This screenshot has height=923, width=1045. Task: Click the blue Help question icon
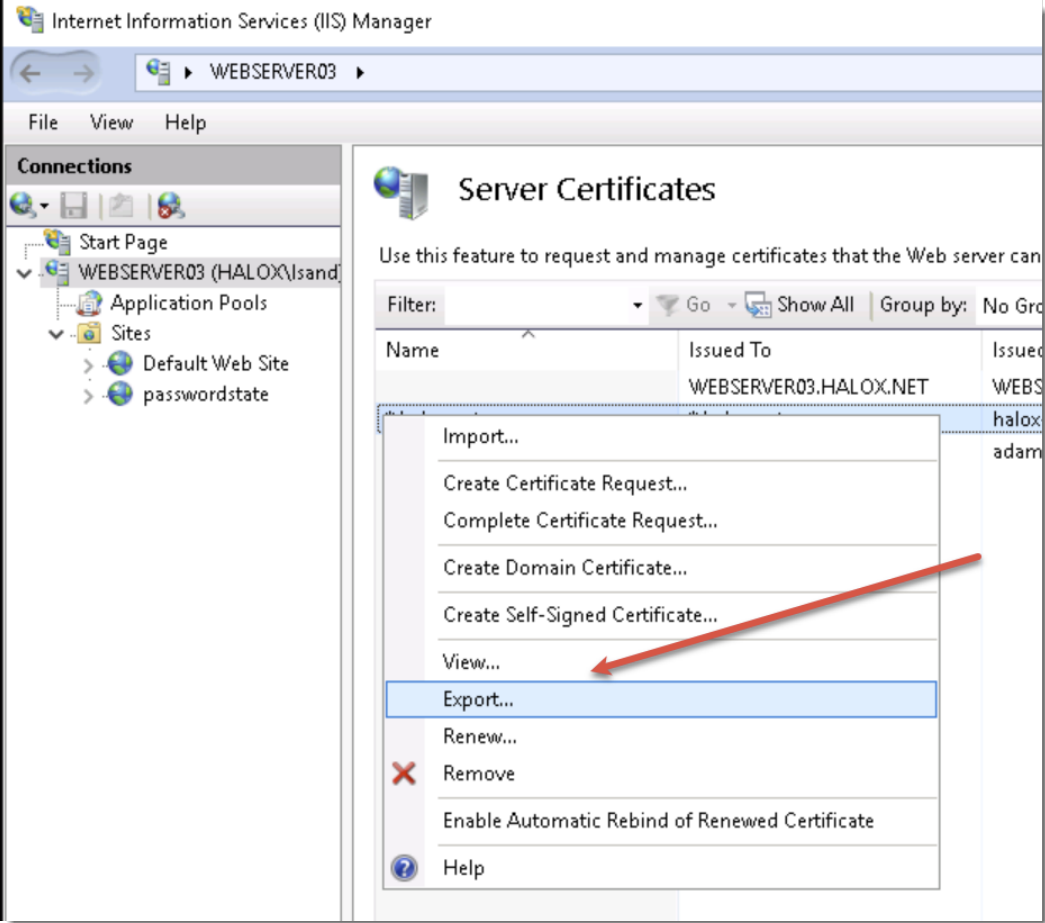(x=404, y=868)
